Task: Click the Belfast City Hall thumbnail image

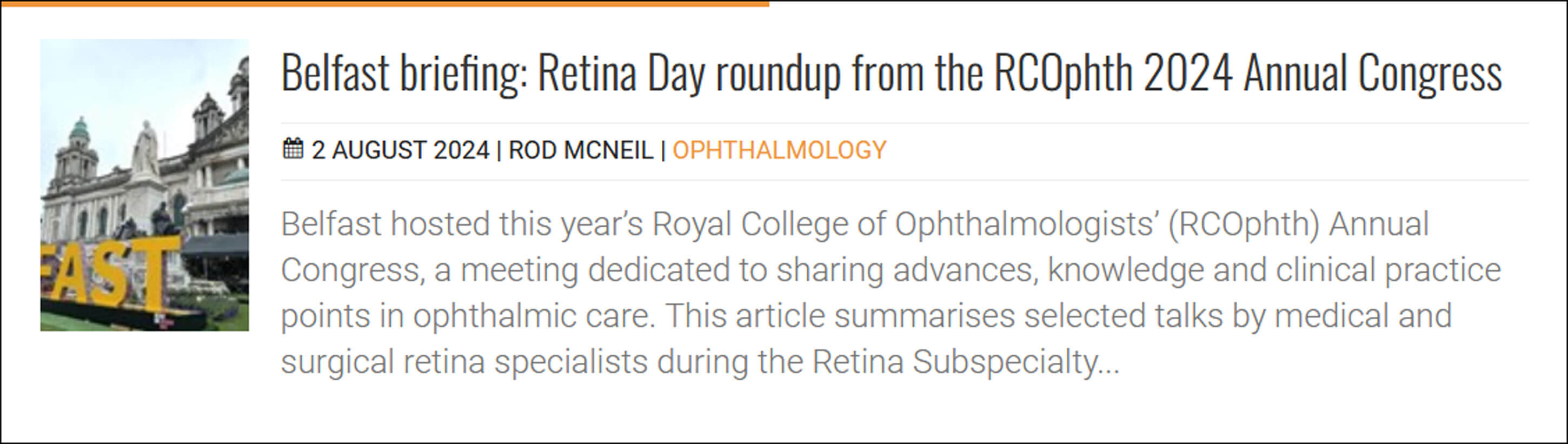Action: (x=144, y=184)
